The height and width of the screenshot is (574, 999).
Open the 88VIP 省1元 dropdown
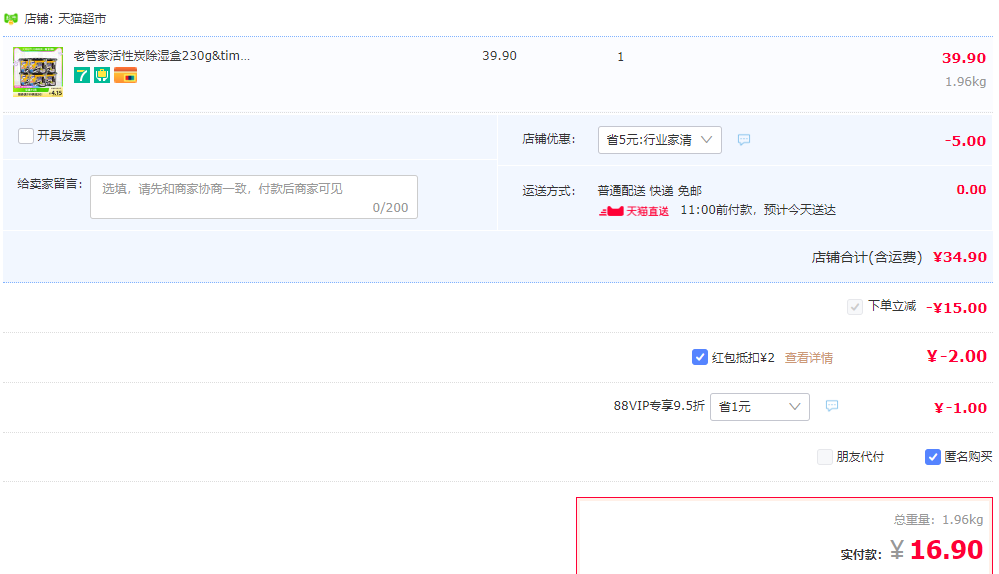[759, 406]
